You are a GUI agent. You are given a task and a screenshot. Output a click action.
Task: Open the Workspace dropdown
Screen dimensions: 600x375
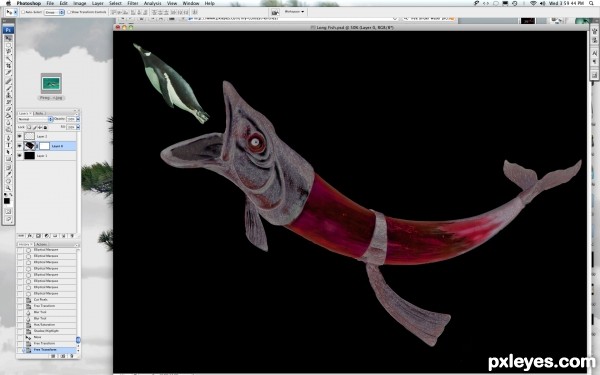click(295, 12)
